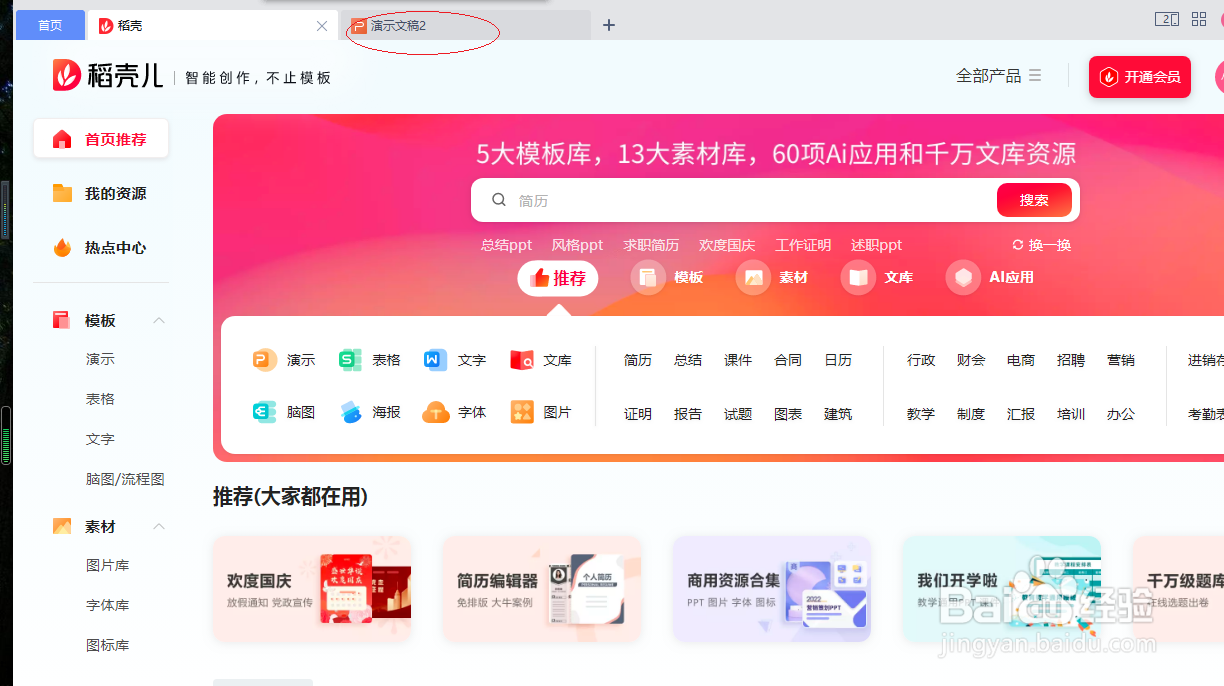Image resolution: width=1224 pixels, height=686 pixels.
Task: Select the 演示 presentation icon
Action: click(264, 359)
